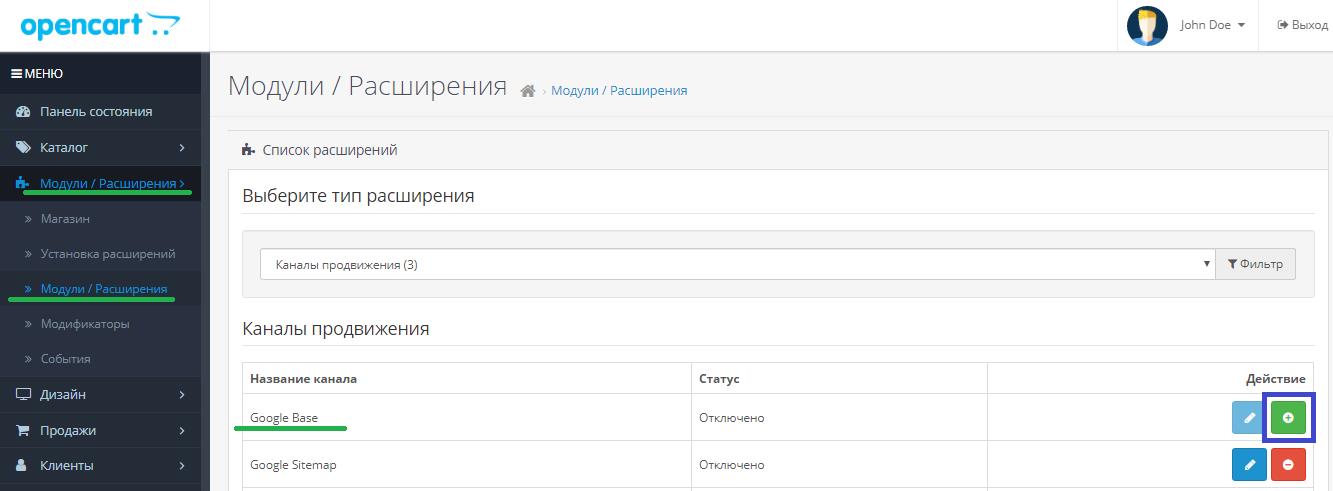Edit Google Base with pencil button
1333x491 pixels.
coord(1249,417)
